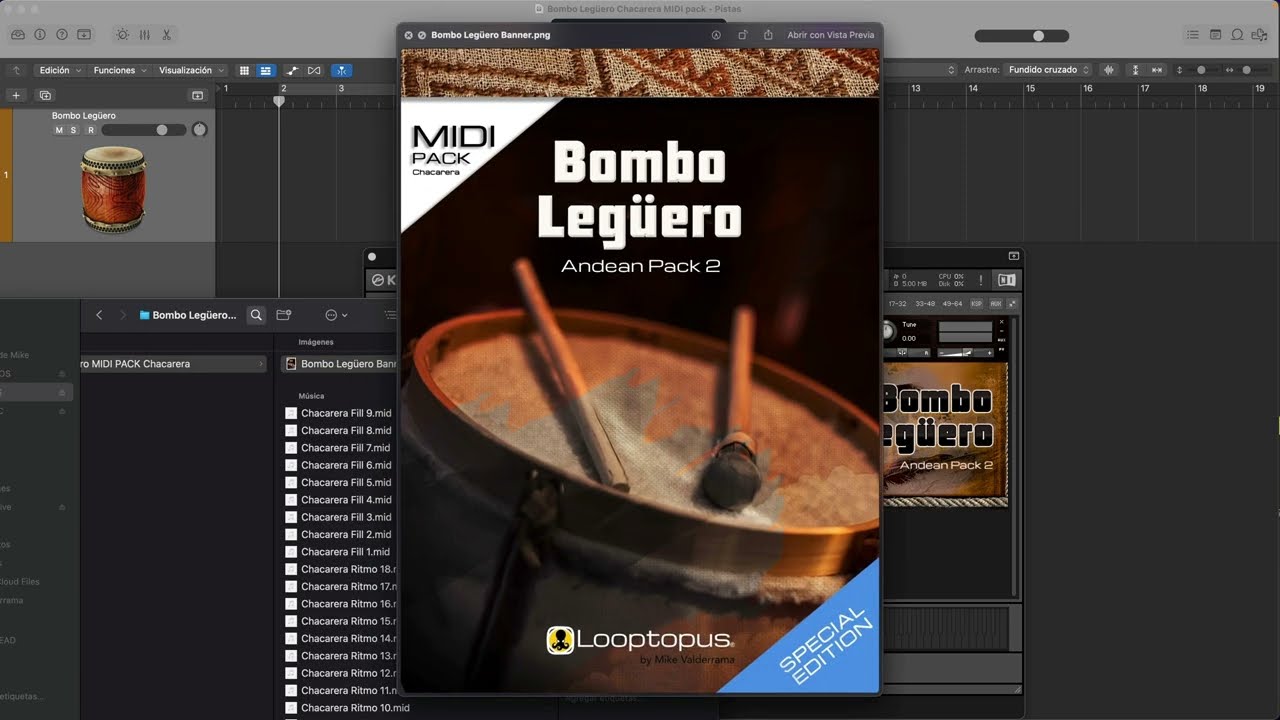This screenshot has width=1280, height=720.
Task: Click the vertical auto-zoom button
Action: tap(1135, 70)
